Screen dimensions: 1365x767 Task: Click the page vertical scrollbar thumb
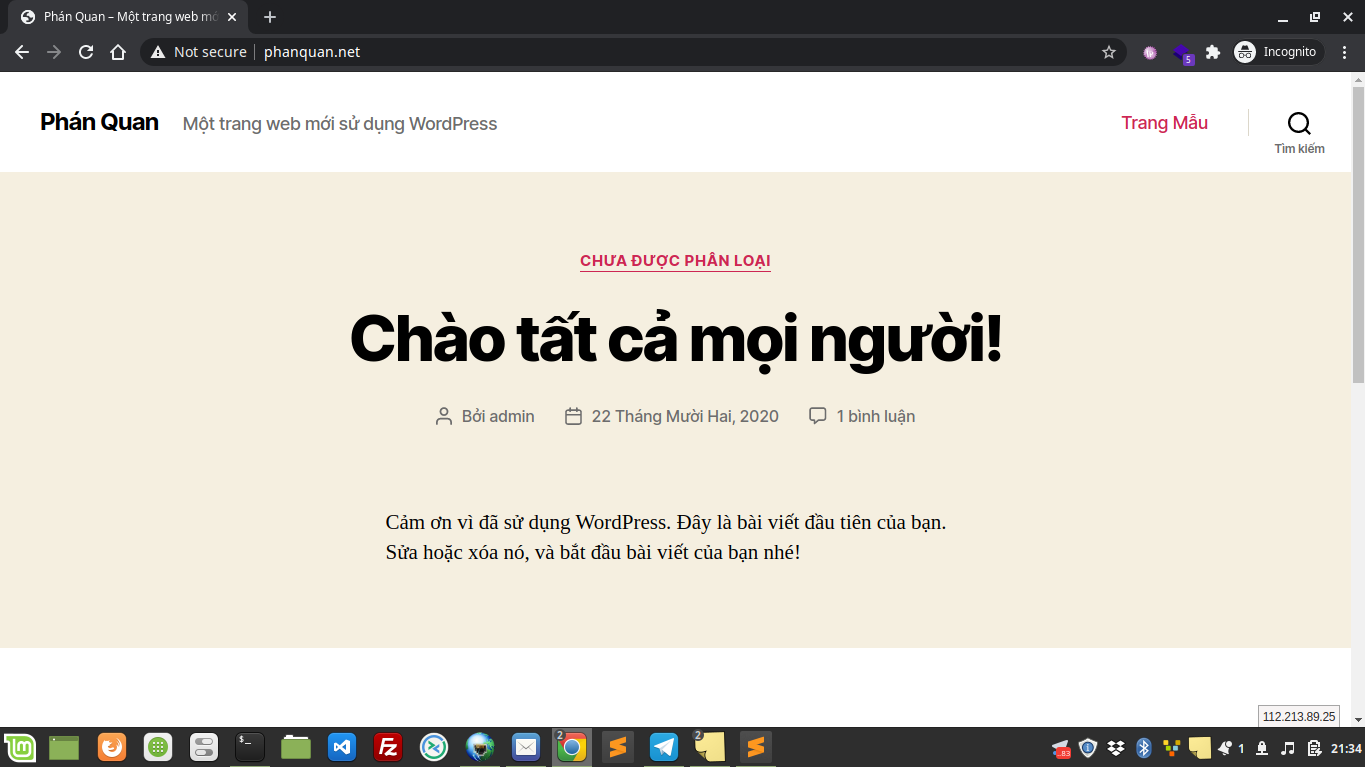[x=1358, y=235]
